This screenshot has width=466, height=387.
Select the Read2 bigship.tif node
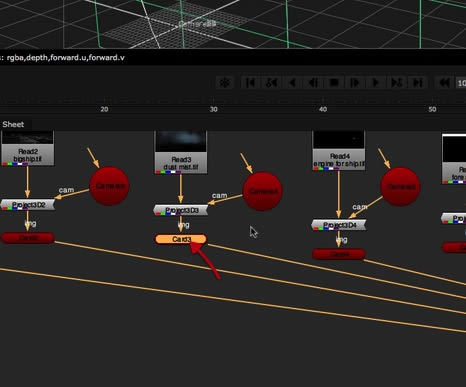pyautogui.click(x=28, y=148)
